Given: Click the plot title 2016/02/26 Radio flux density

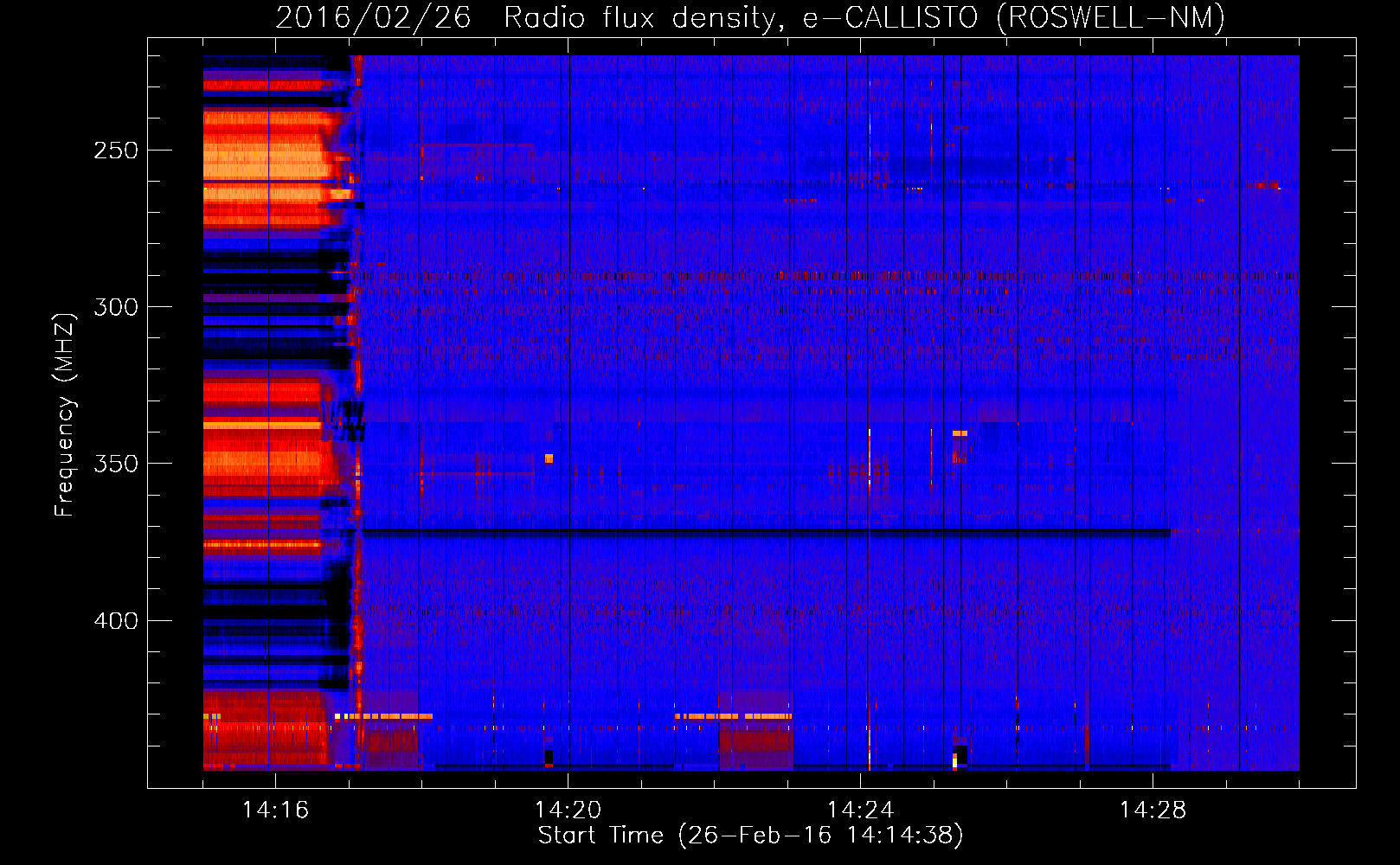Looking at the screenshot, I should click(x=750, y=17).
